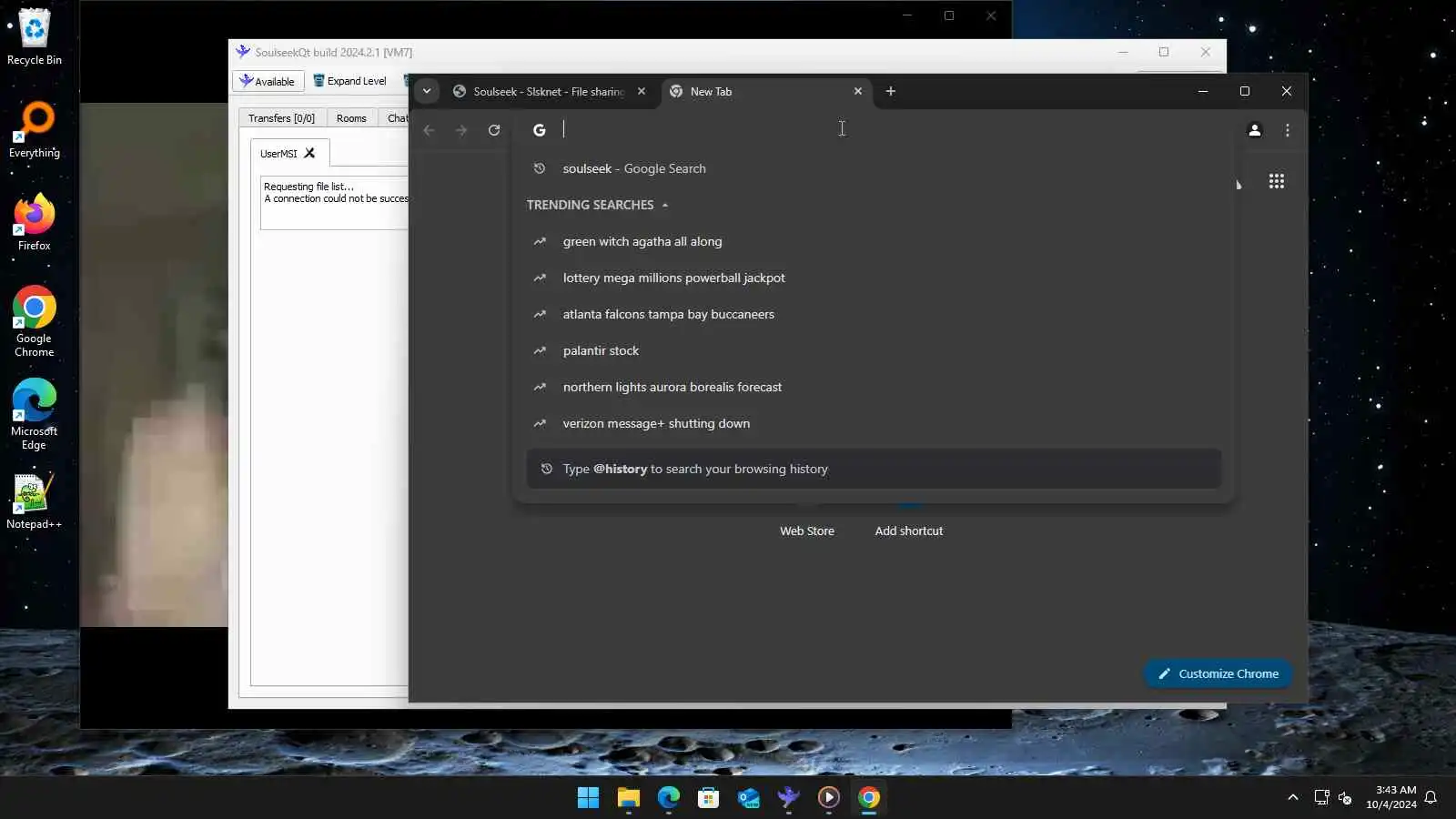Open the Microsoft Edge desktop shortcut

[x=34, y=414]
